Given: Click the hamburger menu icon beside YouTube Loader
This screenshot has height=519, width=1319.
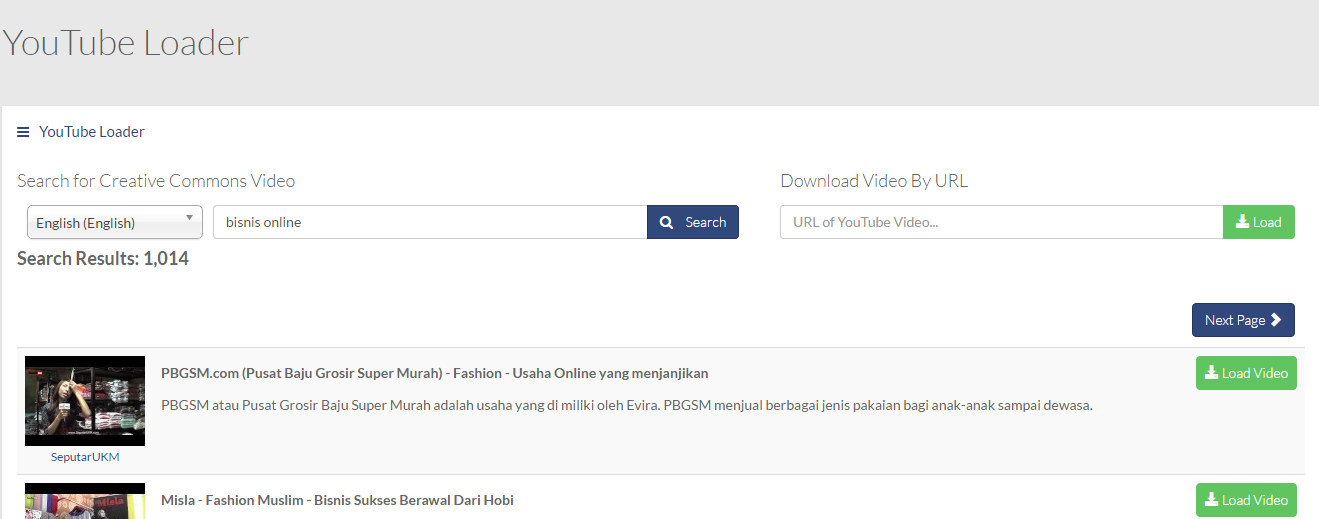Looking at the screenshot, I should (x=23, y=132).
